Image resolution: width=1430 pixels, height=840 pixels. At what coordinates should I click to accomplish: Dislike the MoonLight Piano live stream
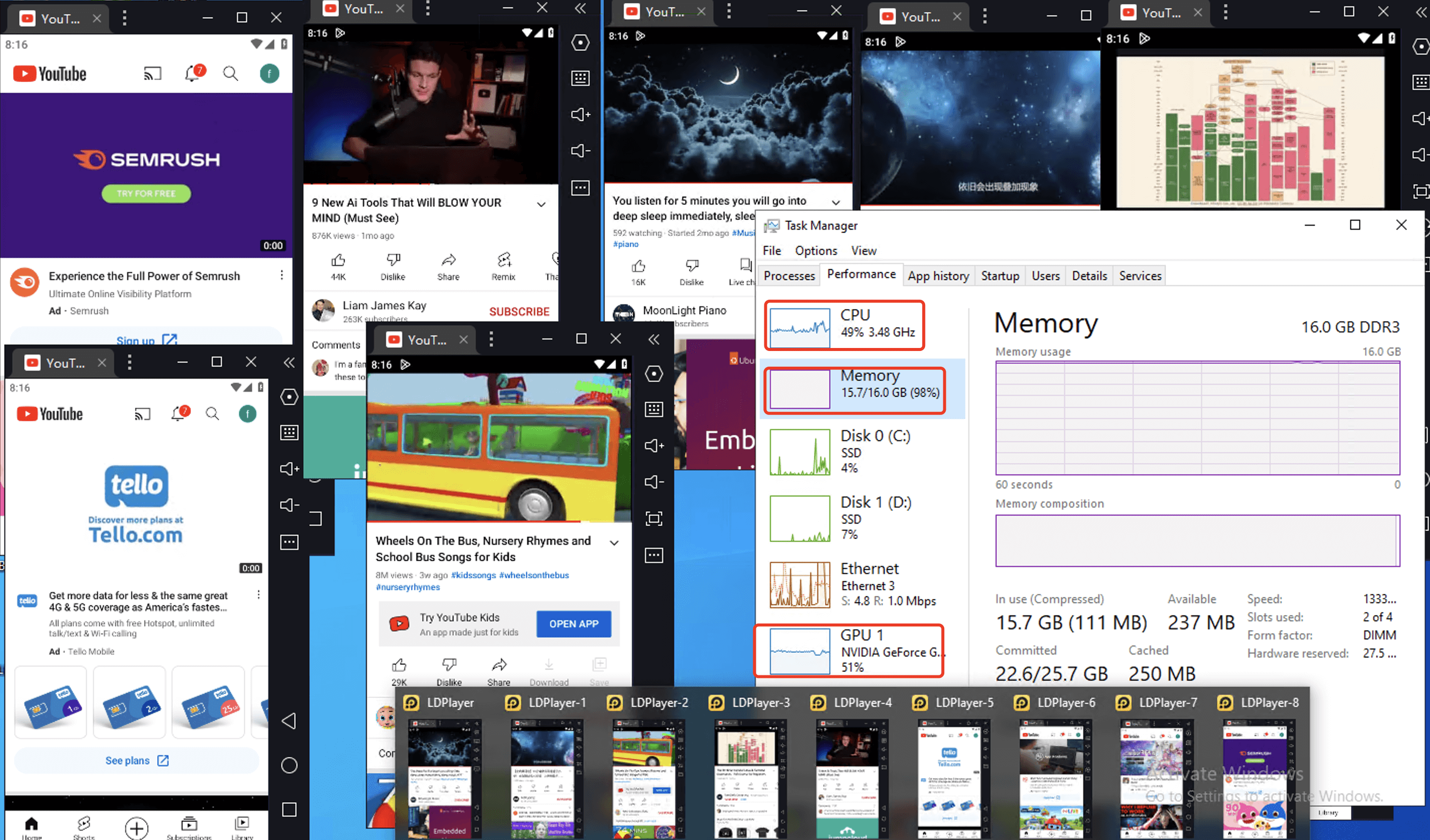click(691, 266)
